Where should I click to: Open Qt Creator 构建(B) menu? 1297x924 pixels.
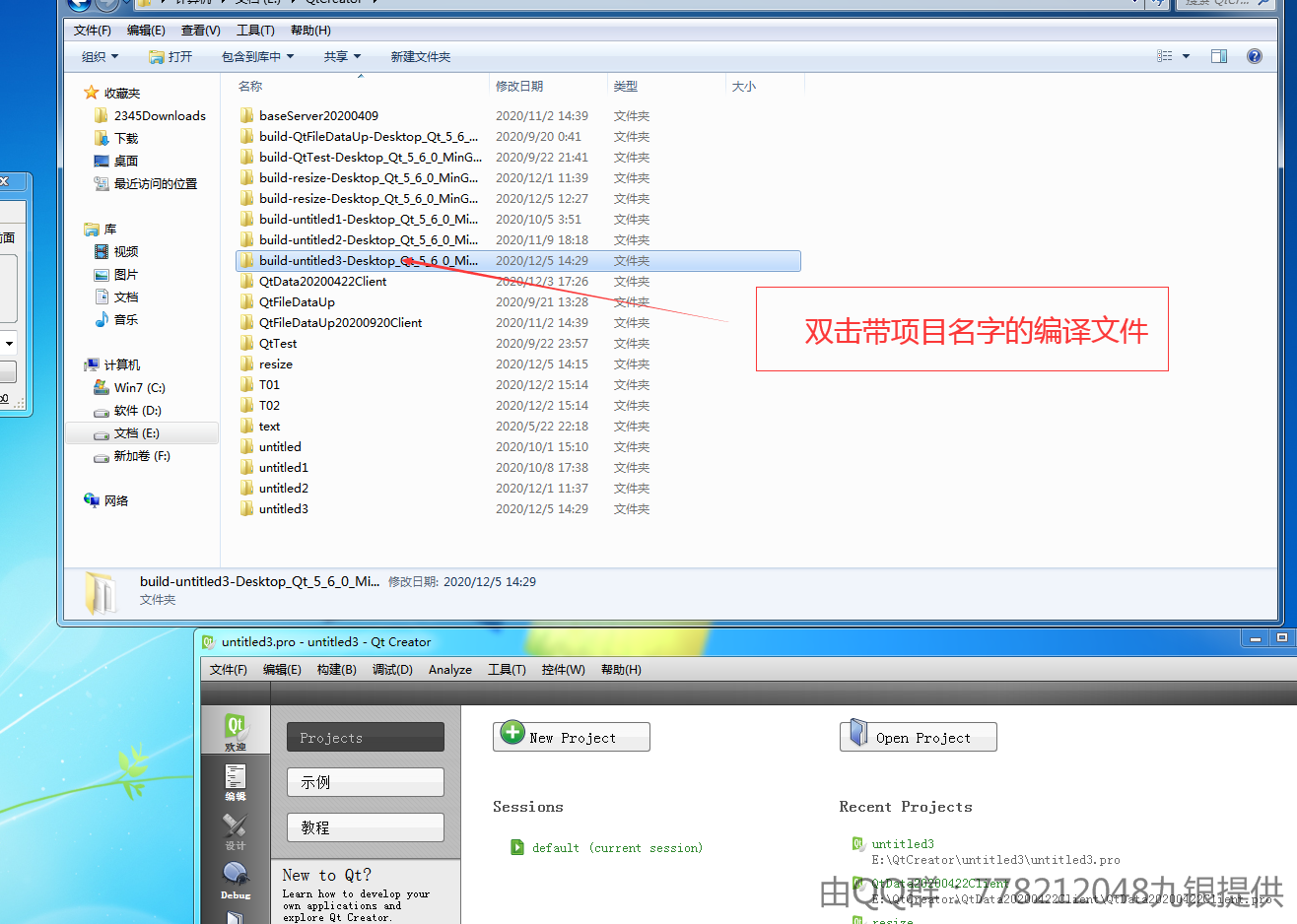click(x=336, y=670)
